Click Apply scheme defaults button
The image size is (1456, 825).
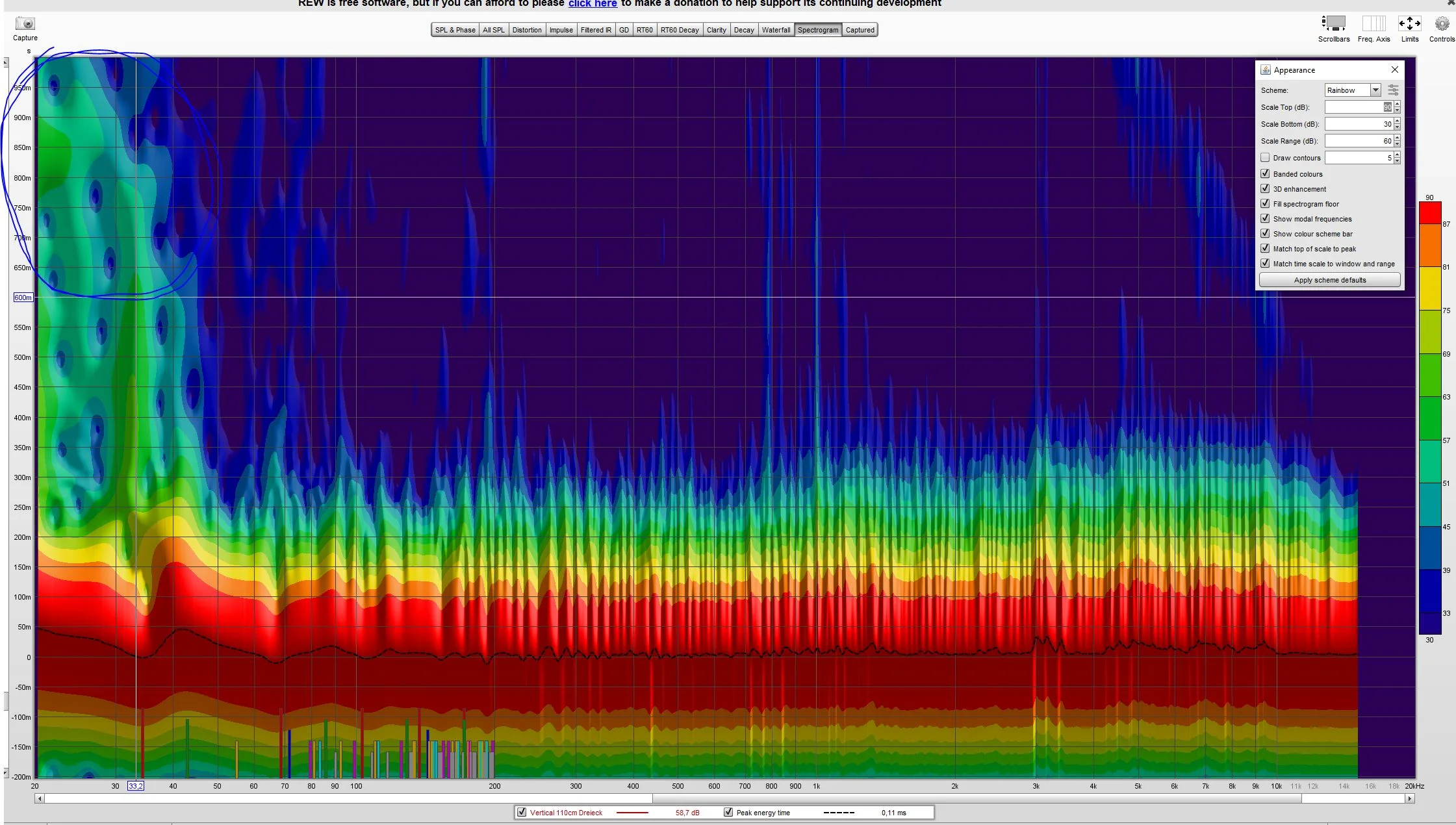(1329, 280)
